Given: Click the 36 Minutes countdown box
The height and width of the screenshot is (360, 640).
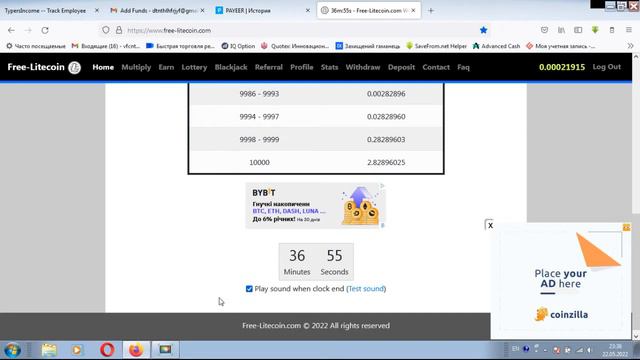Looking at the screenshot, I should (297, 262).
